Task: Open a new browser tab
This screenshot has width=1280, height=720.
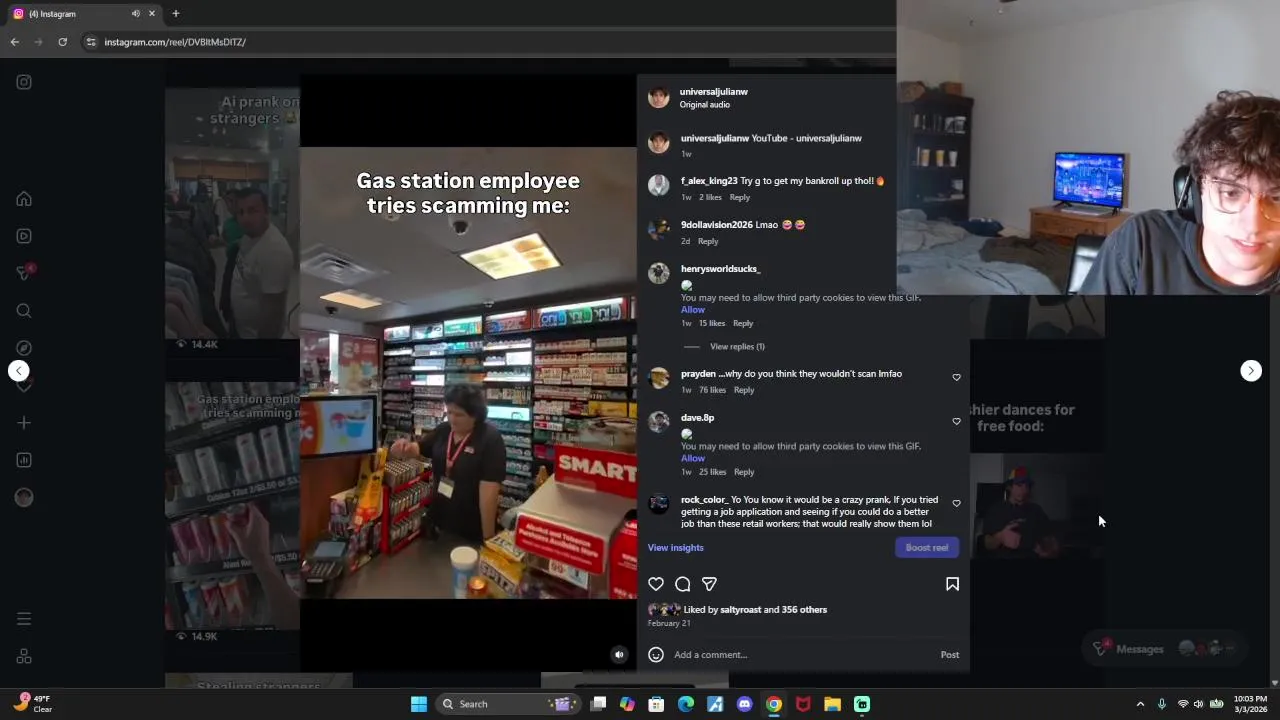Action: (x=176, y=14)
